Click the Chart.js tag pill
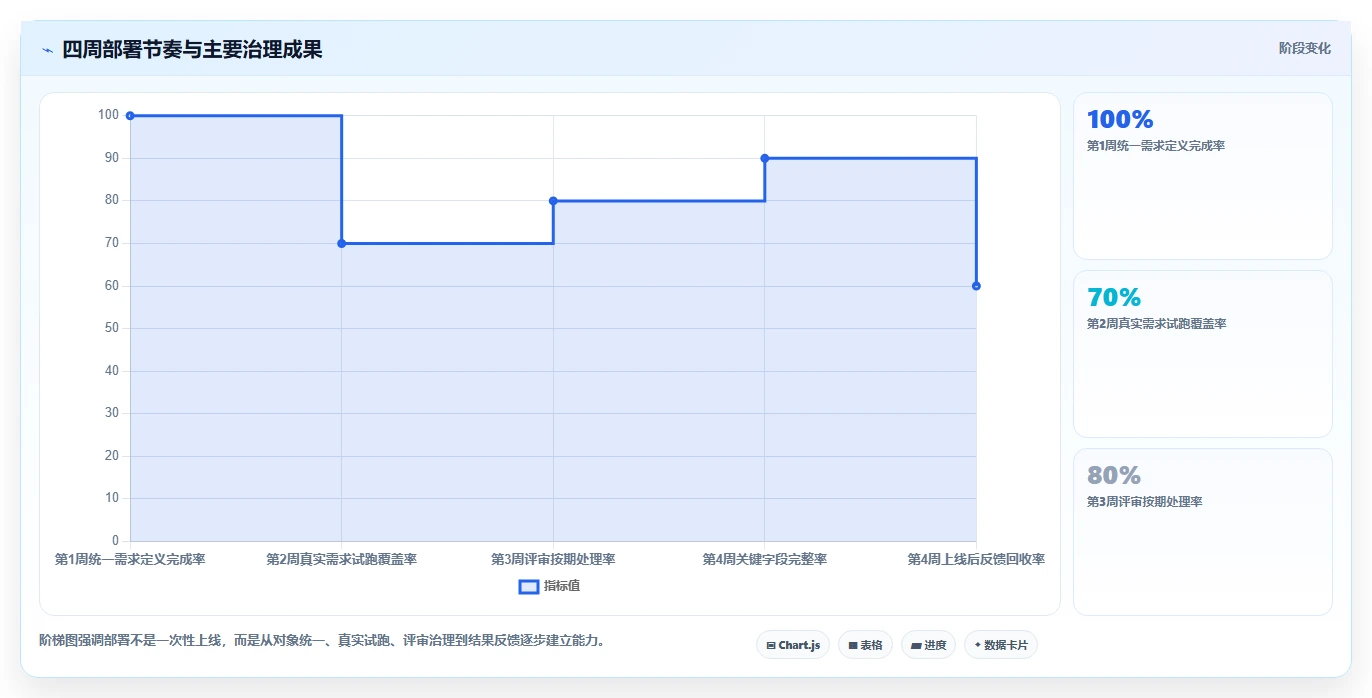Screen dimensions: 1372x698 pyautogui.click(x=792, y=645)
